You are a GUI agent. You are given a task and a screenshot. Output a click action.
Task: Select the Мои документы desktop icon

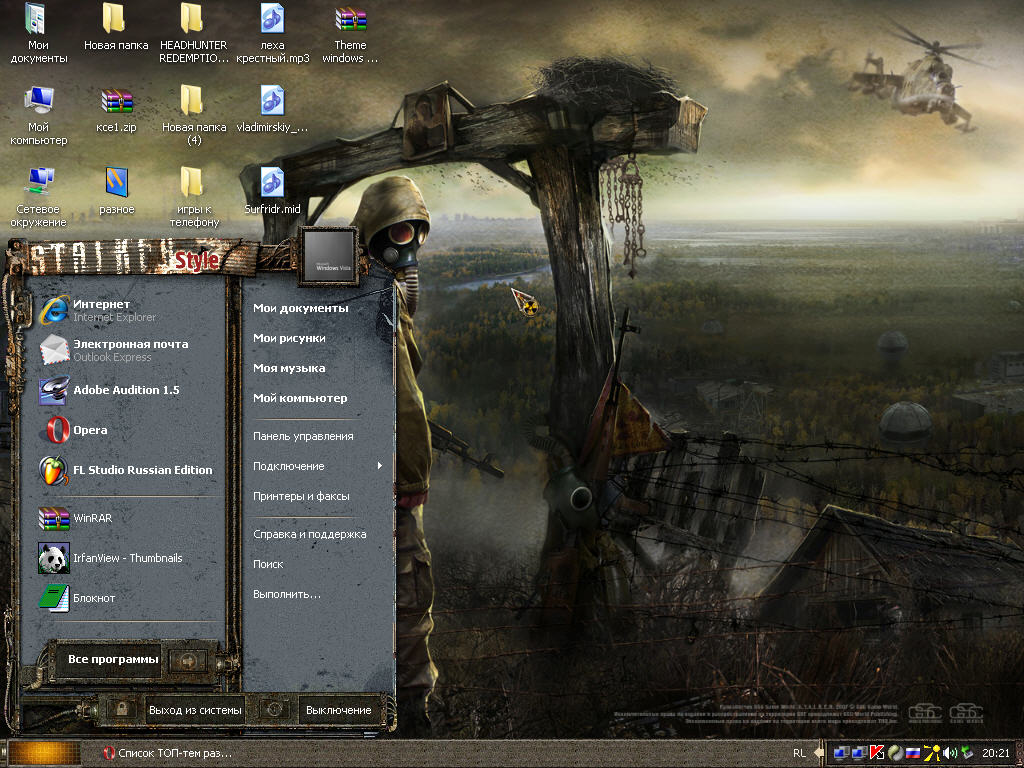(39, 34)
